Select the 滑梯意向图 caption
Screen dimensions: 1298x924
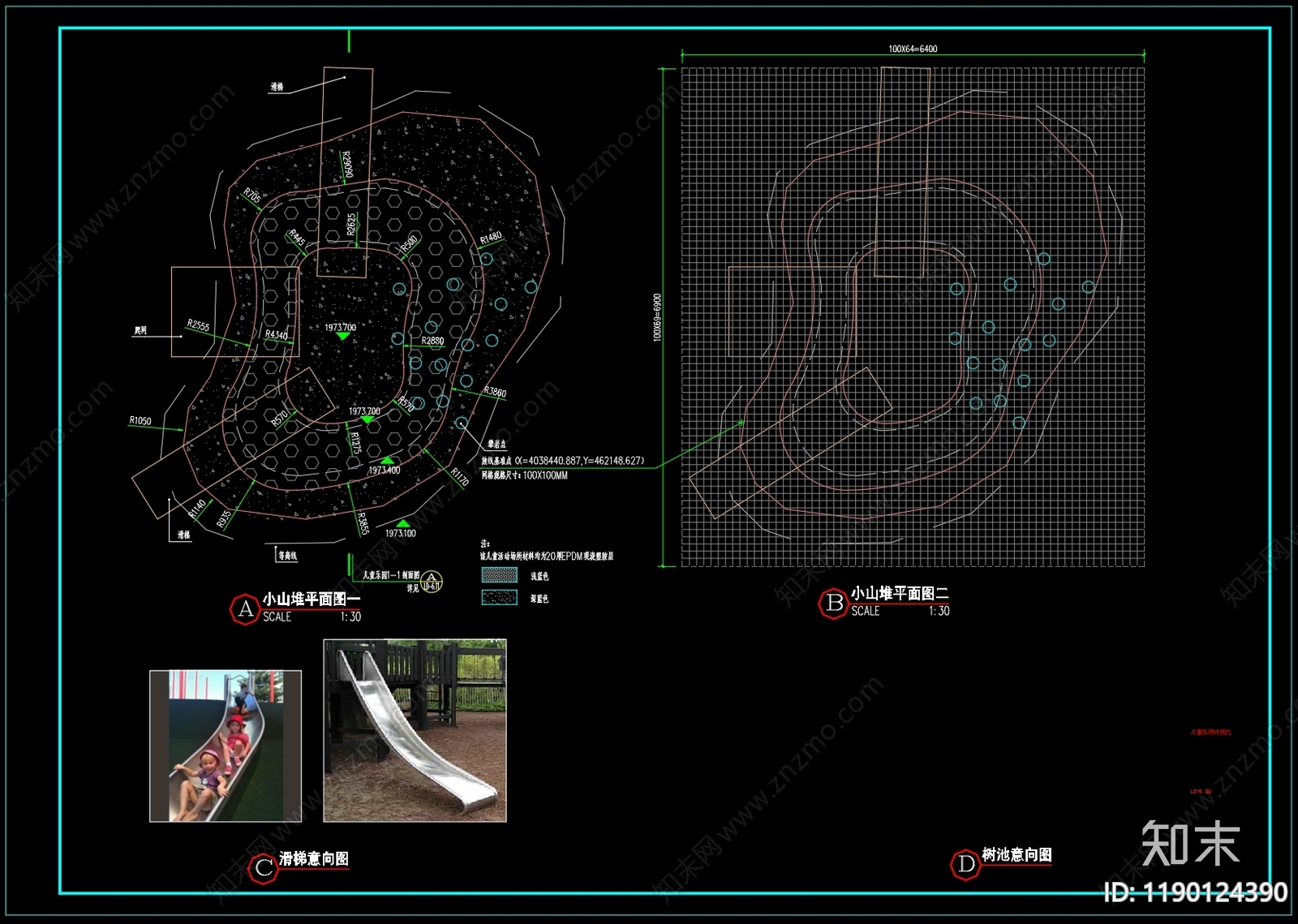(x=314, y=858)
